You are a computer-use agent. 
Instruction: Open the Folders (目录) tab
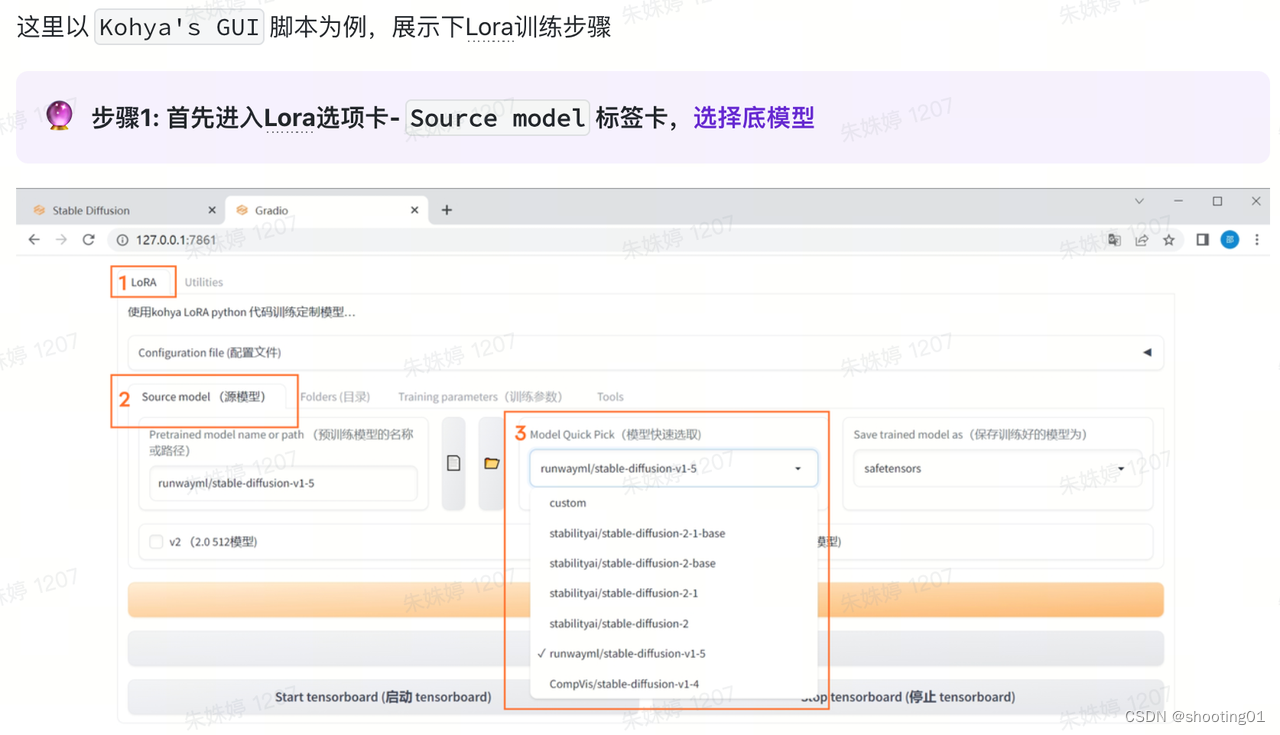point(335,397)
